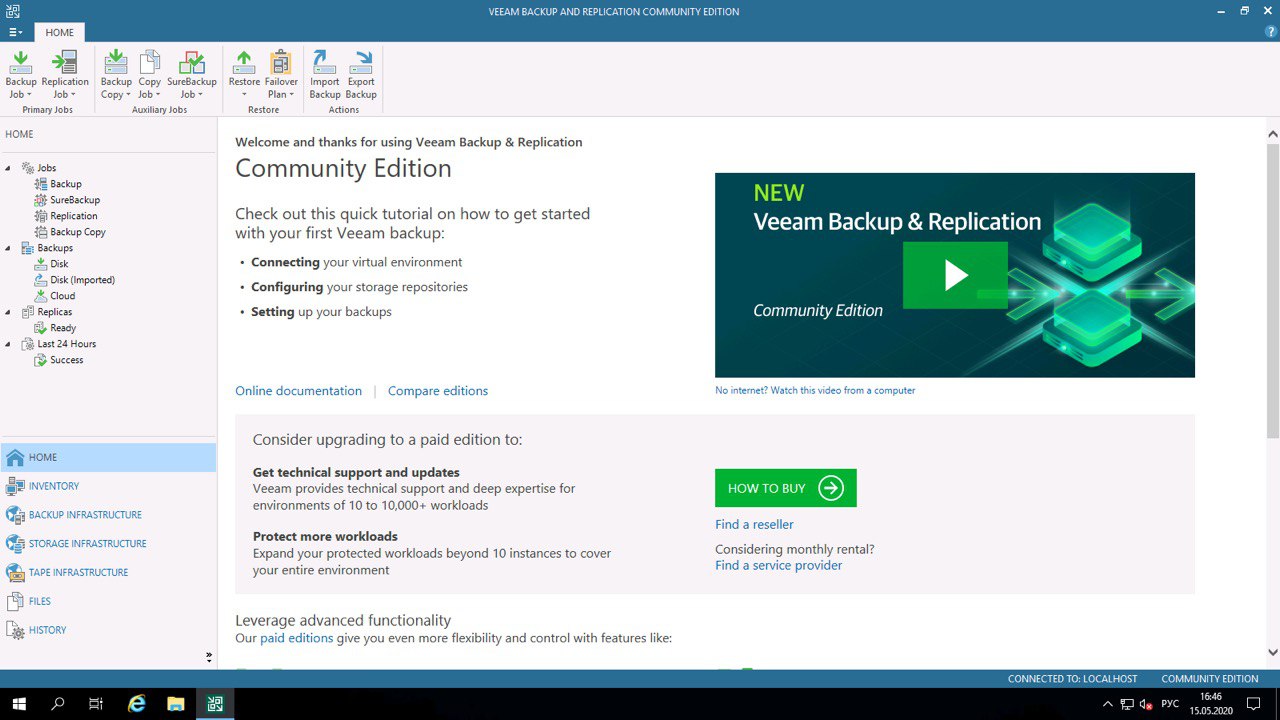Click the Export Backup ribbon icon
The width and height of the screenshot is (1280, 720).
click(x=361, y=75)
